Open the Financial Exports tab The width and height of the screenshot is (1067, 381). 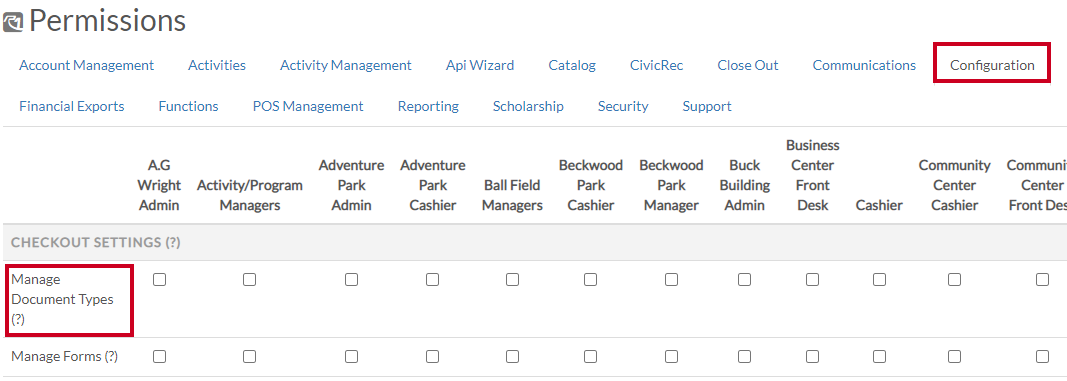click(71, 106)
